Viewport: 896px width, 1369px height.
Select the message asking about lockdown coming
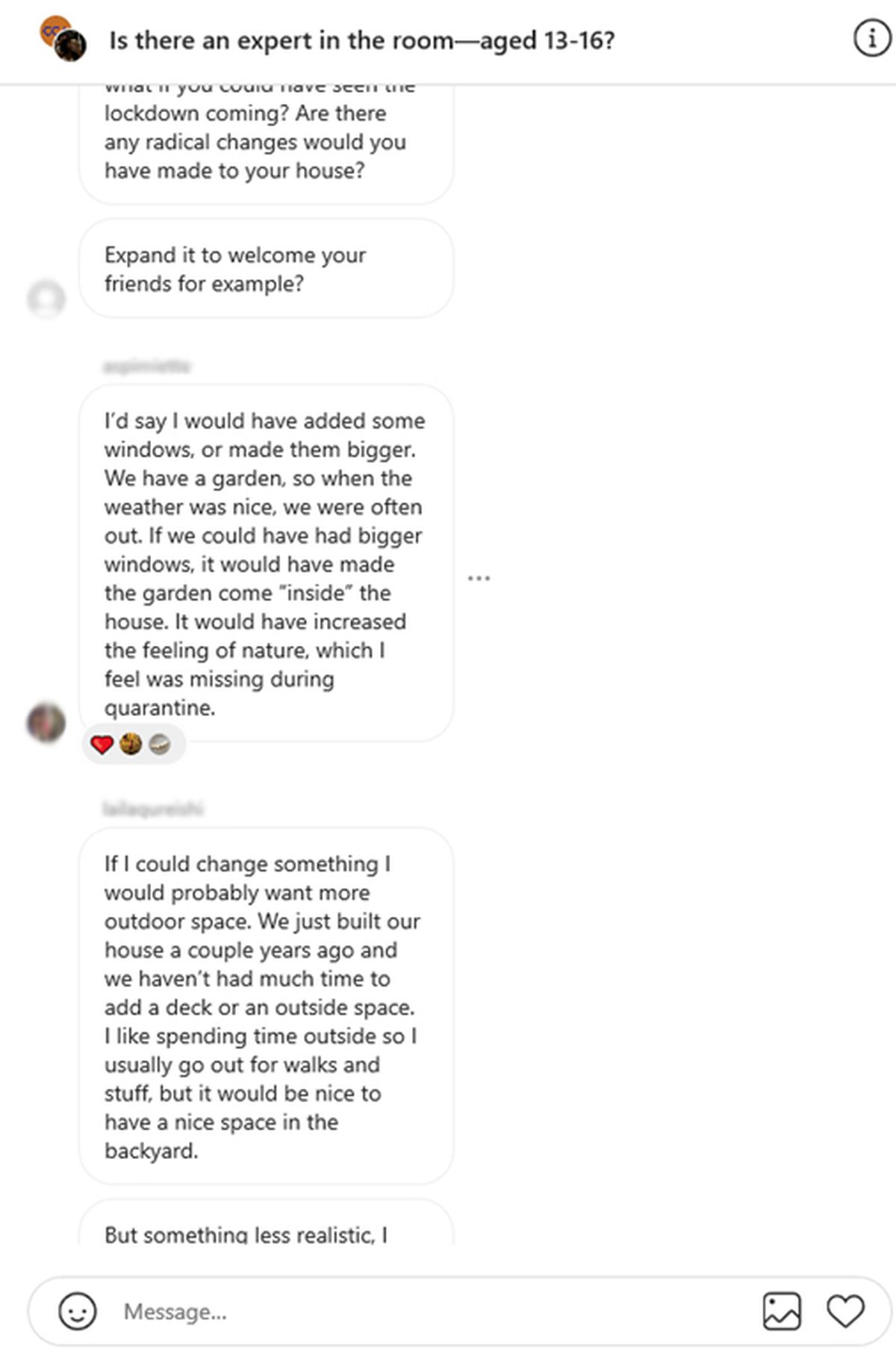coord(265,142)
